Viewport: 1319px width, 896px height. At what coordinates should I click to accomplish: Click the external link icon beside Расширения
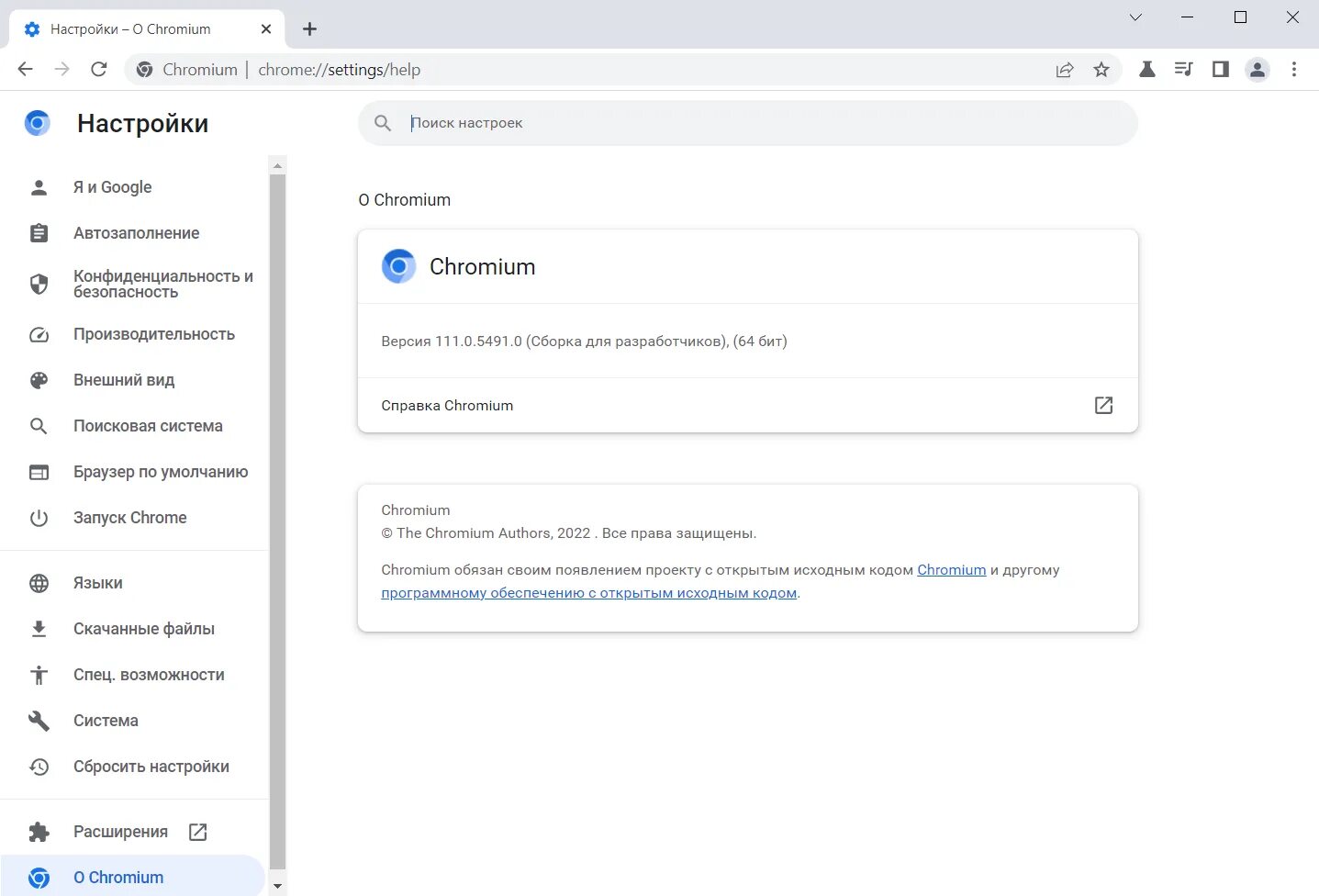coord(198,832)
